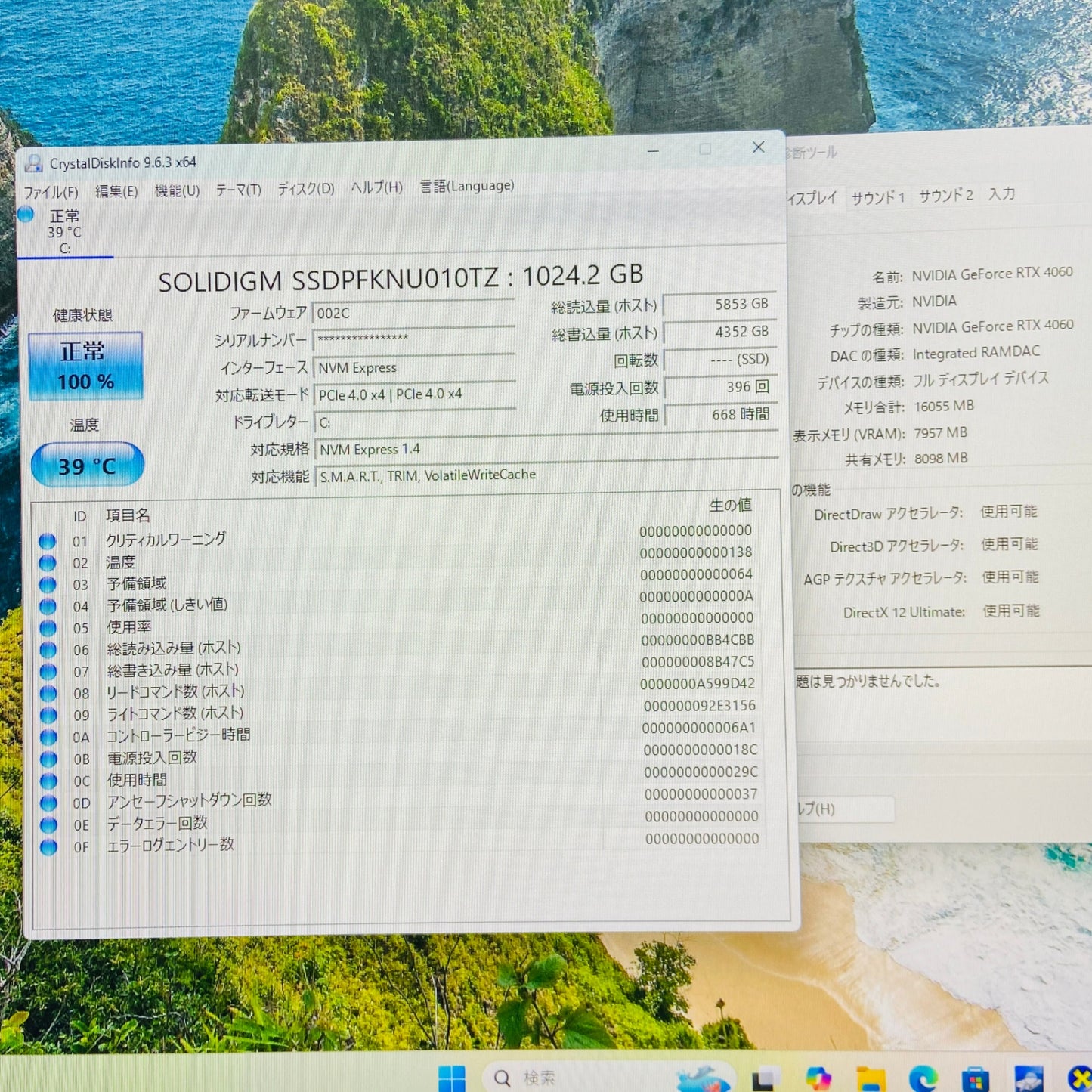Screen dimensions: 1092x1092
Task: Open the 言語(Language) menu
Action: click(x=466, y=187)
